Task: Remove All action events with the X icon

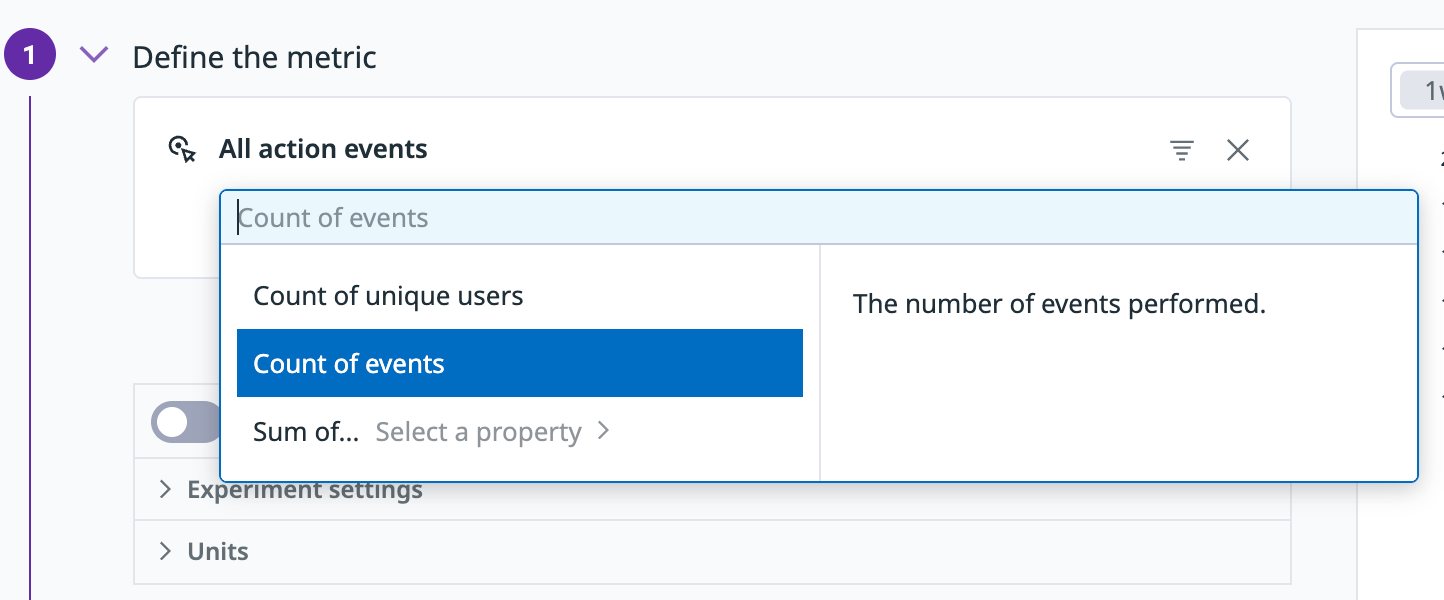Action: (1238, 151)
